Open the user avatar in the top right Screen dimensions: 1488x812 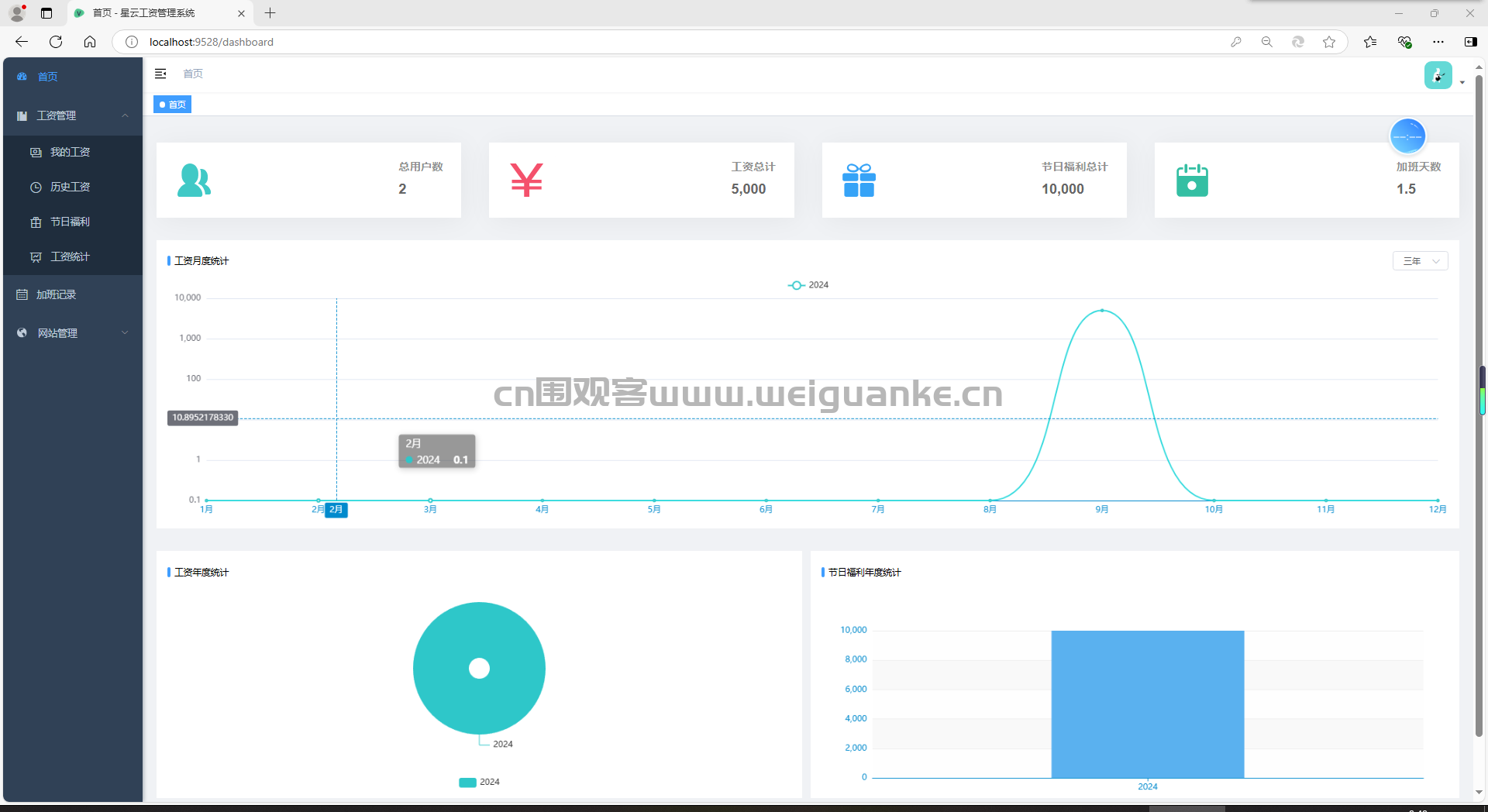pyautogui.click(x=1438, y=75)
